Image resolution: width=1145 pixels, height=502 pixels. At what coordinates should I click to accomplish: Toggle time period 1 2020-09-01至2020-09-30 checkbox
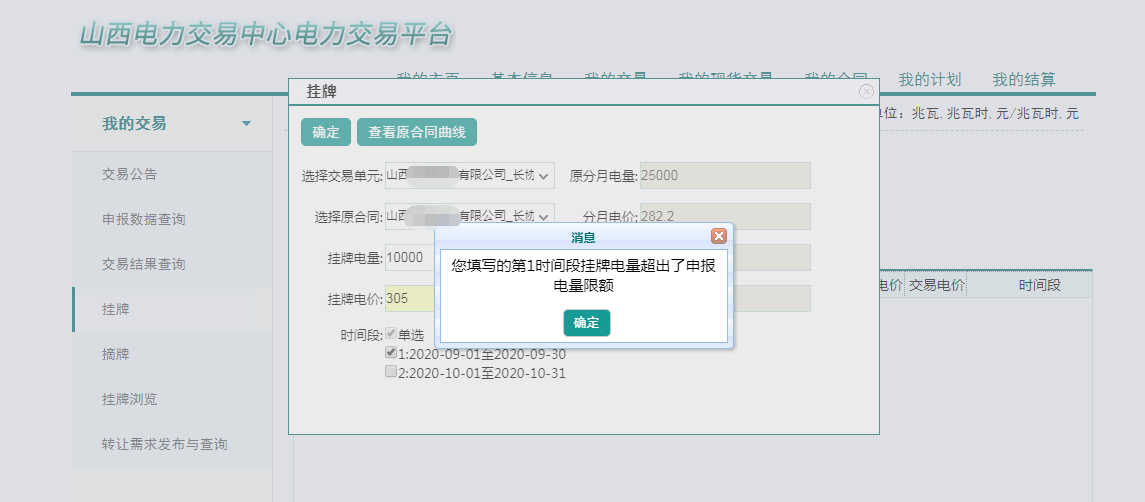click(x=391, y=353)
